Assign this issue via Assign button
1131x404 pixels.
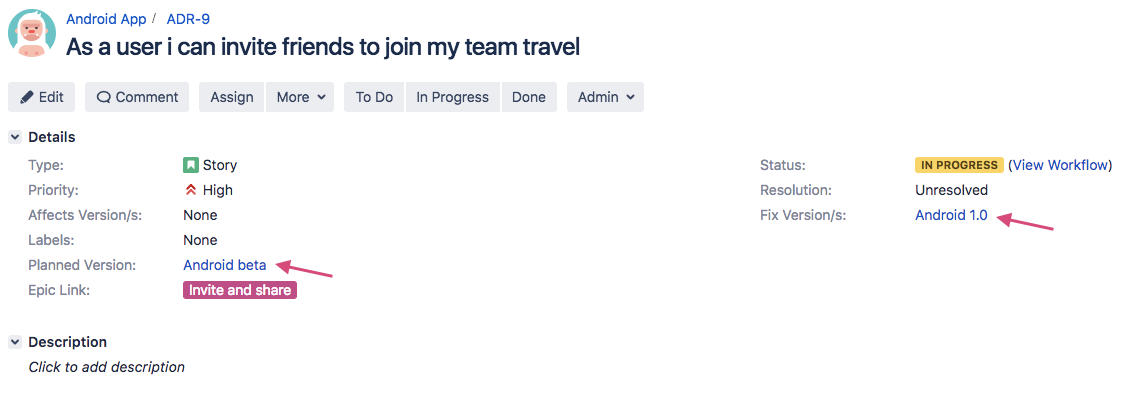pos(232,97)
